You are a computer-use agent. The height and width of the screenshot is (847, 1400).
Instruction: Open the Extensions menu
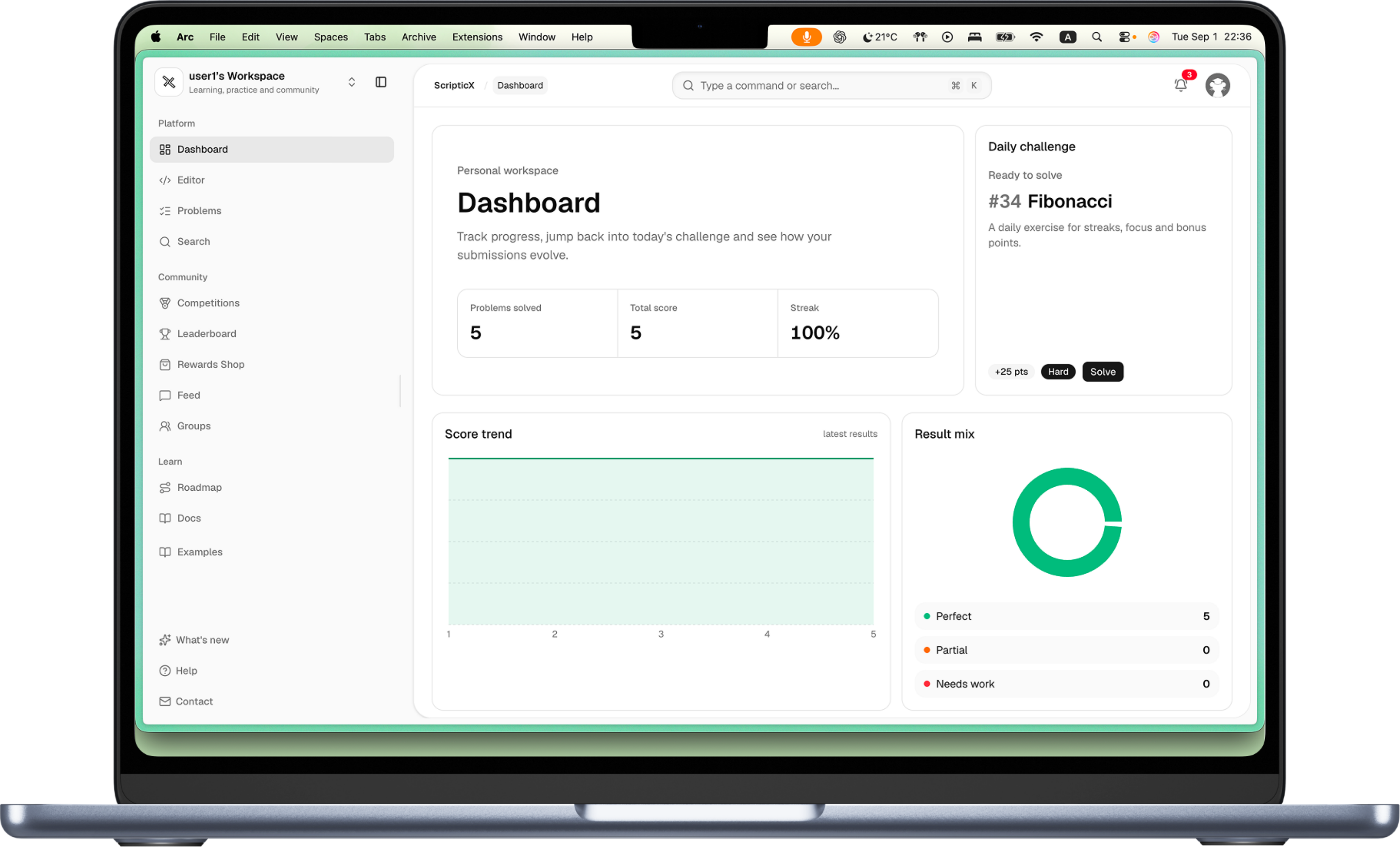pyautogui.click(x=477, y=37)
